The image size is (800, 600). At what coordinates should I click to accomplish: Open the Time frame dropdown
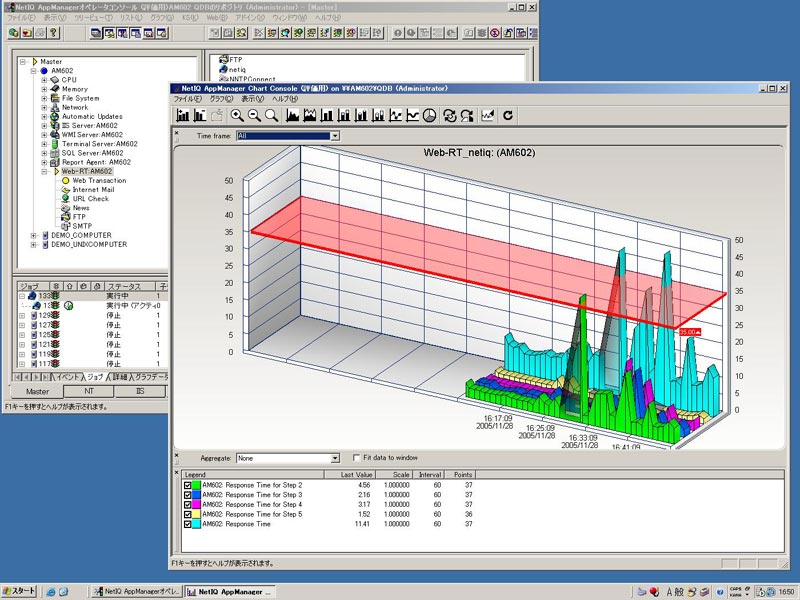coord(335,136)
